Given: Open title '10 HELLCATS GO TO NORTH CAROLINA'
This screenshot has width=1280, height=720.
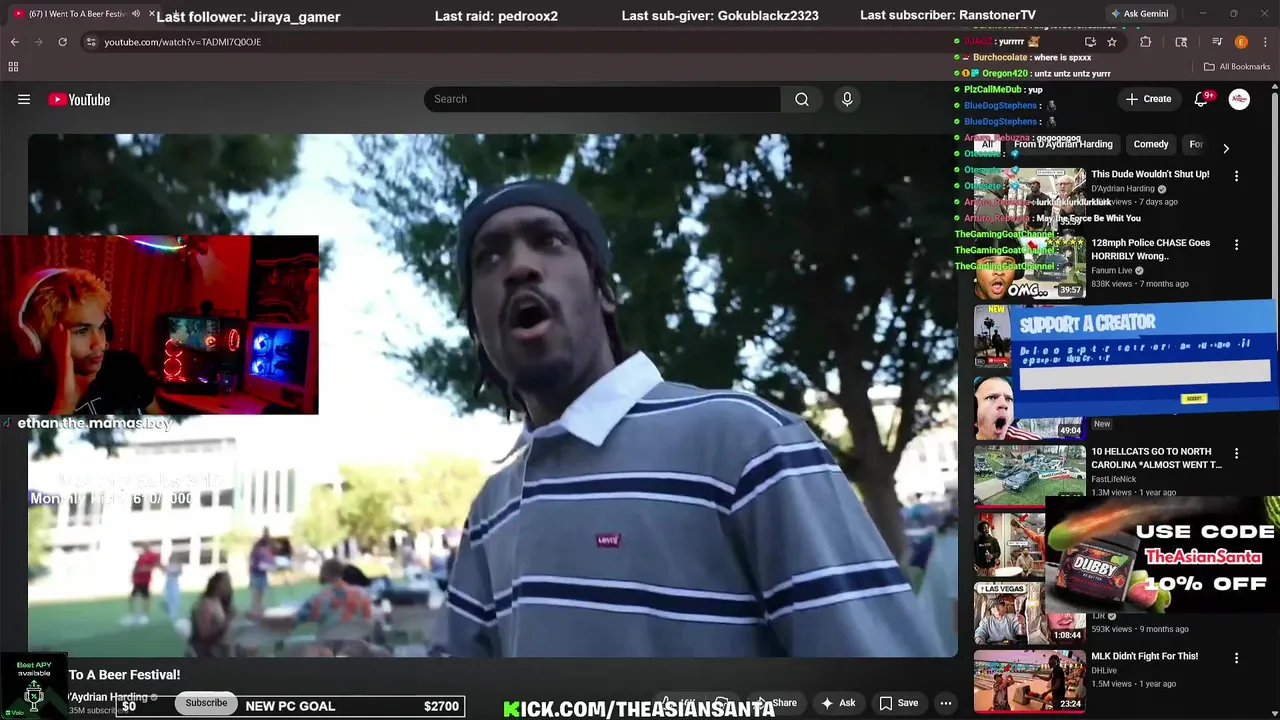Looking at the screenshot, I should pyautogui.click(x=1156, y=458).
